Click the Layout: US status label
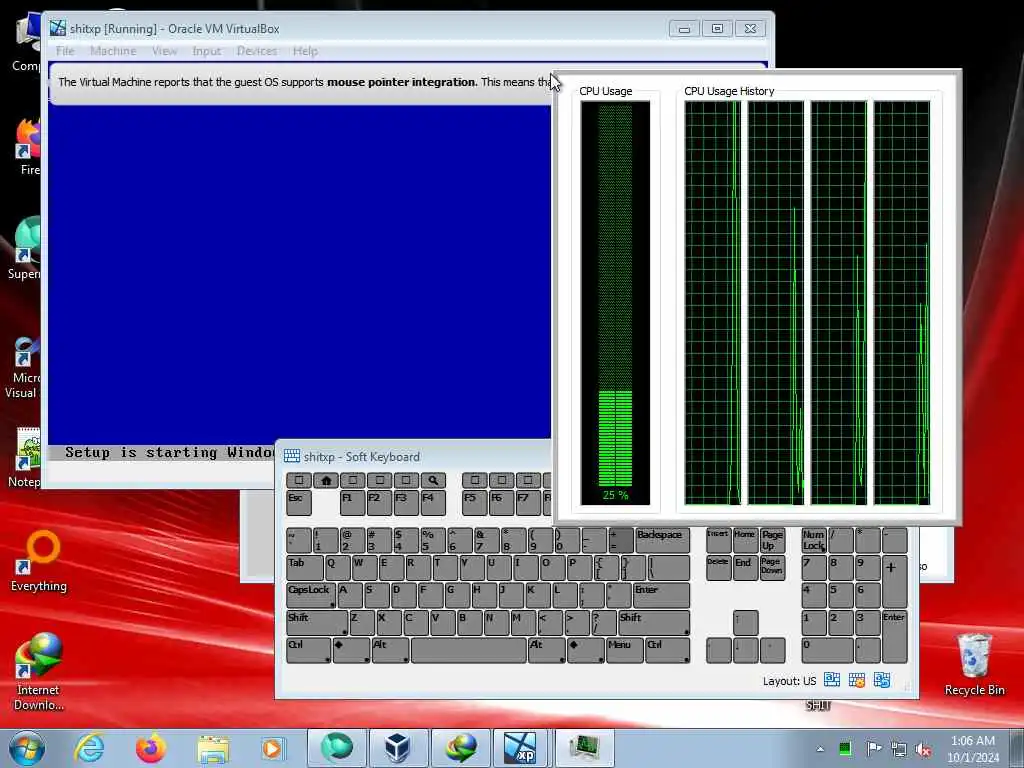This screenshot has width=1024, height=768. (x=790, y=681)
